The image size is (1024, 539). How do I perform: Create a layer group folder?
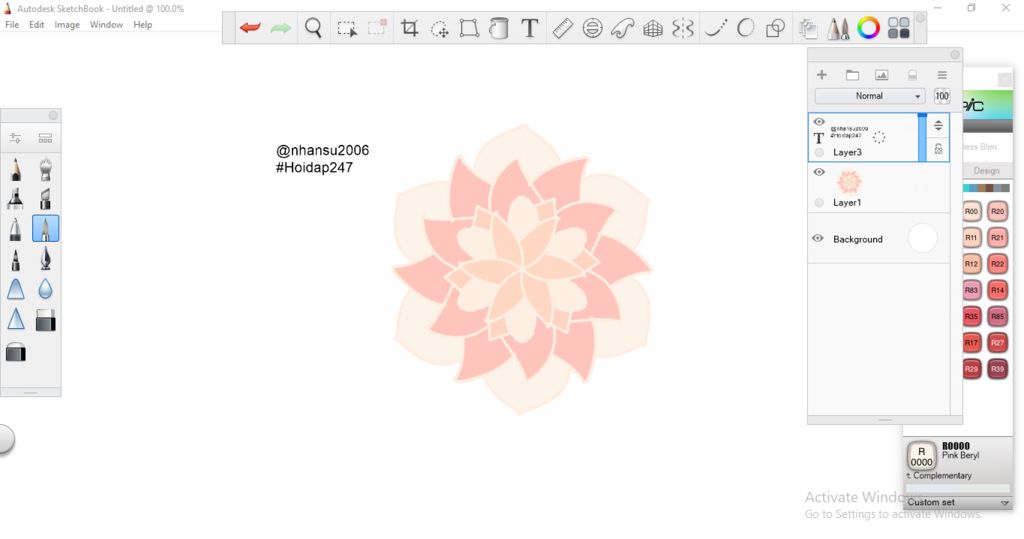[852, 74]
